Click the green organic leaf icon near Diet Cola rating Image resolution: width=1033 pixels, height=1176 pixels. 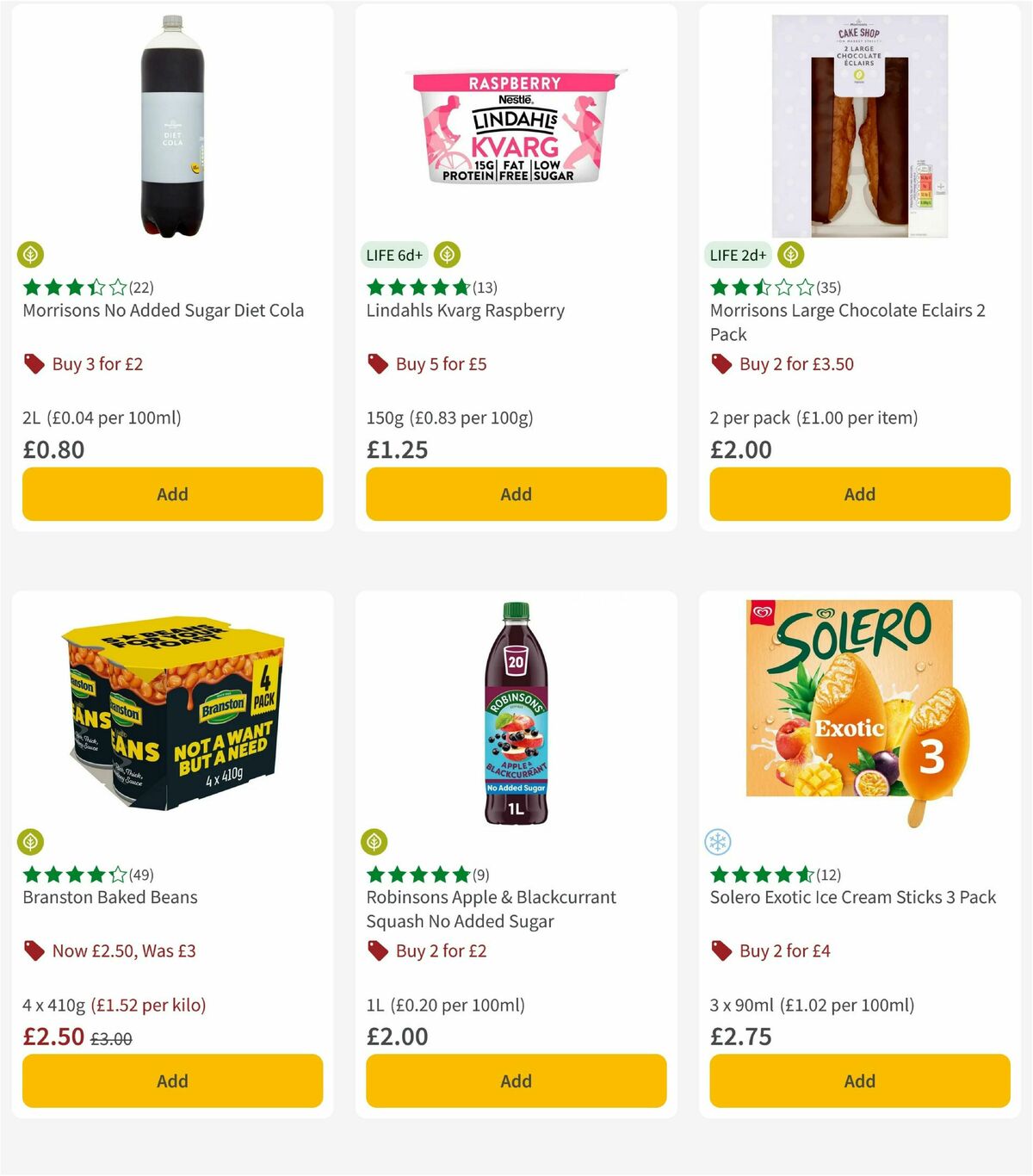pyautogui.click(x=32, y=255)
